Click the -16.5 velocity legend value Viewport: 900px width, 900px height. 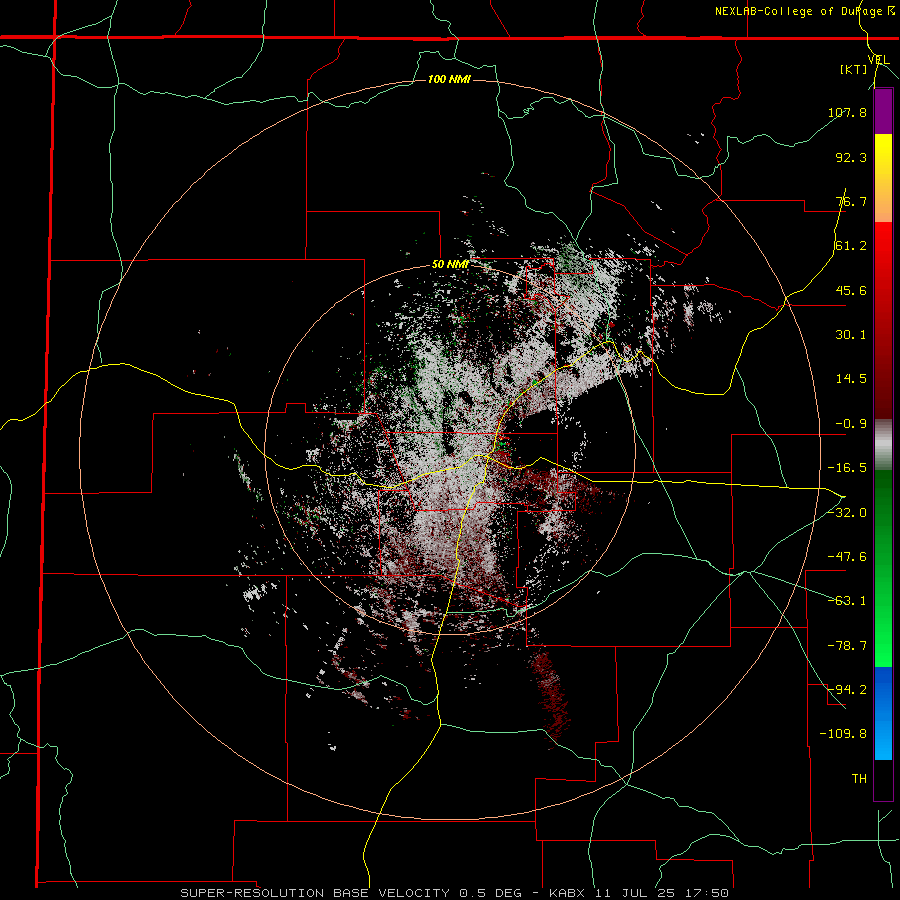pyautogui.click(x=847, y=468)
